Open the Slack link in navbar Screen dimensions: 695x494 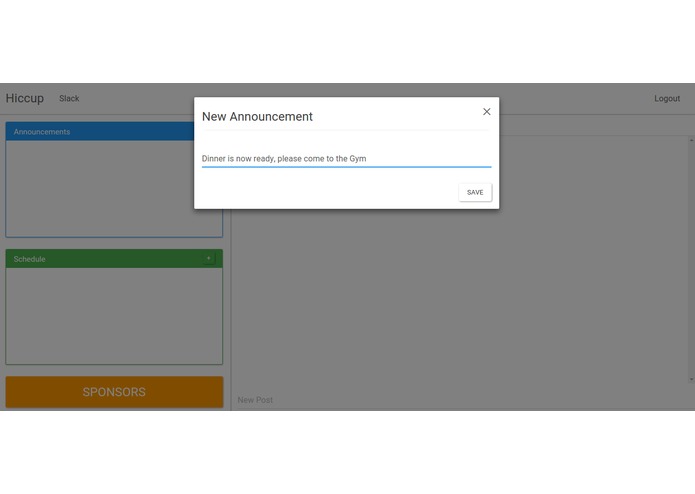[69, 98]
